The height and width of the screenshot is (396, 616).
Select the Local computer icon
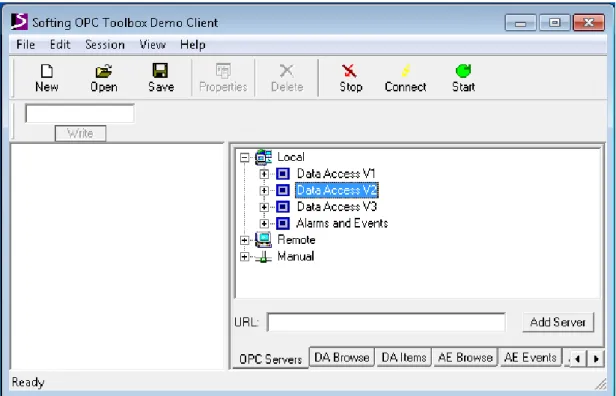coord(263,157)
